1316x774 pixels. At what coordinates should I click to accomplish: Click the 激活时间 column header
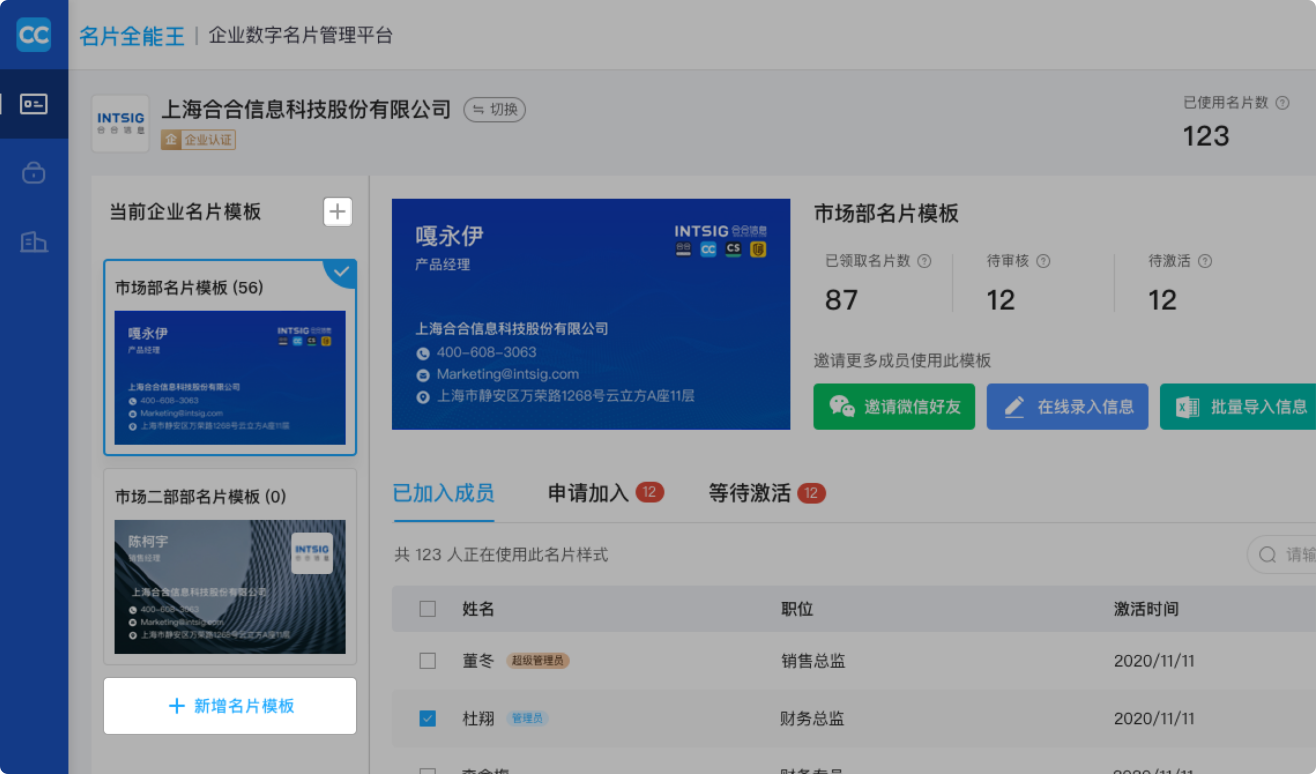pos(1146,608)
